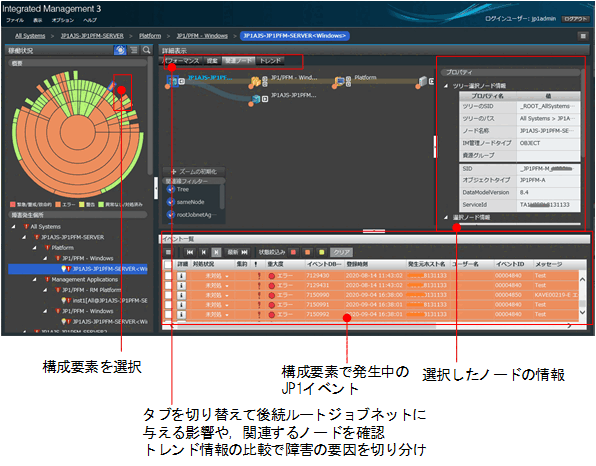Screen dimensions: 596x466
Task: Filter events by the orange status swatch
Action: click(x=308, y=252)
